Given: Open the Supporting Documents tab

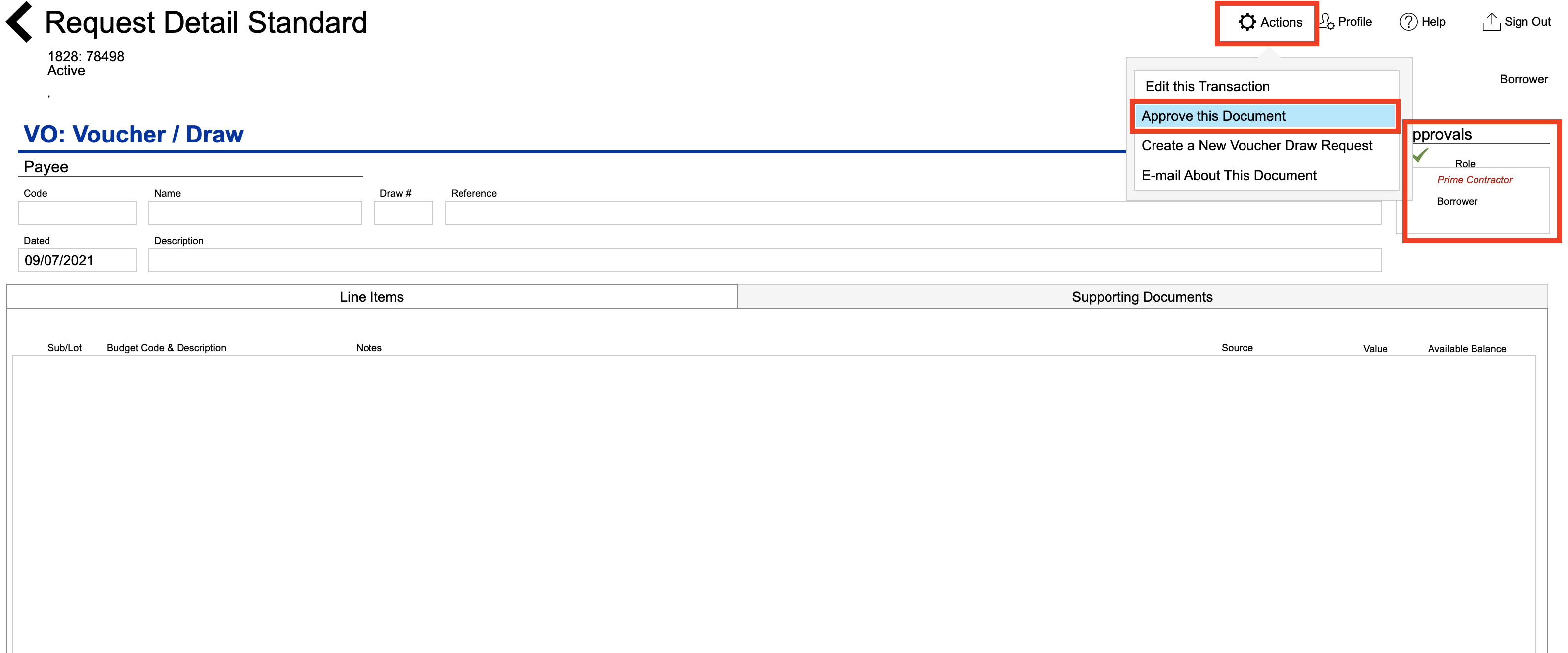Looking at the screenshot, I should pos(1142,297).
